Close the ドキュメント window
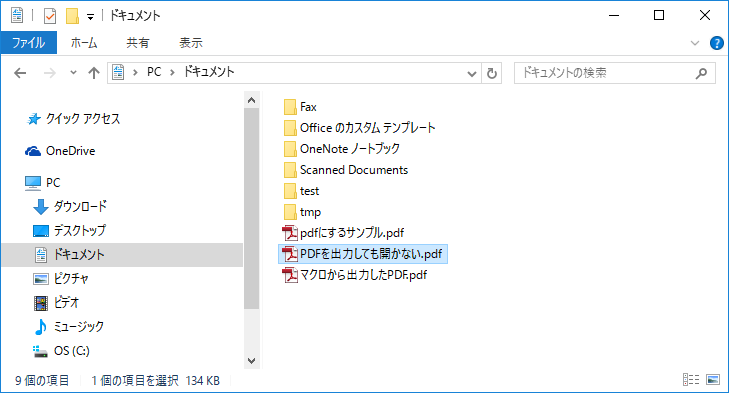The width and height of the screenshot is (729, 393). 704,15
